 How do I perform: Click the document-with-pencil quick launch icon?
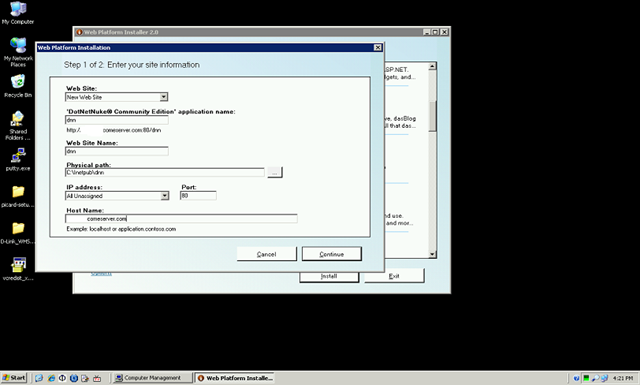tap(85, 378)
